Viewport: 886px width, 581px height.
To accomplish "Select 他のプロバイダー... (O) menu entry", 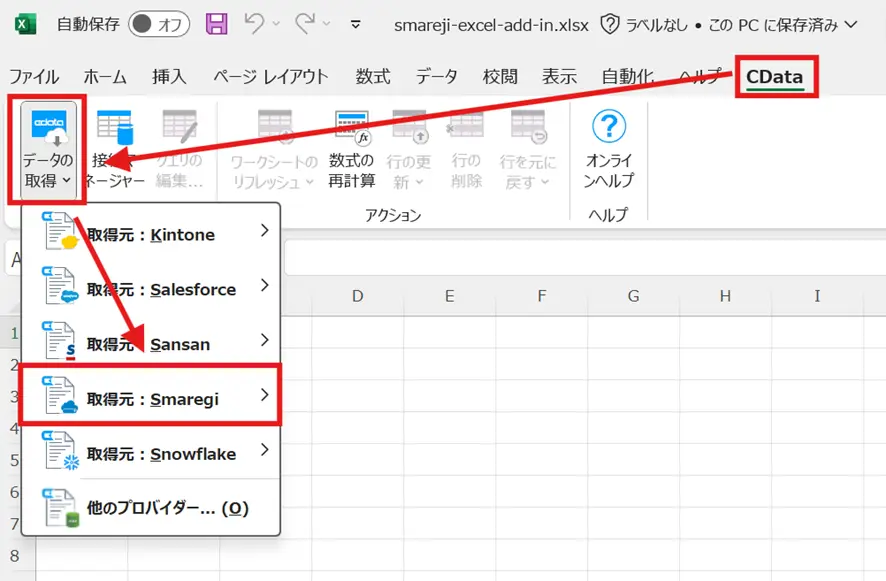I will click(151, 508).
